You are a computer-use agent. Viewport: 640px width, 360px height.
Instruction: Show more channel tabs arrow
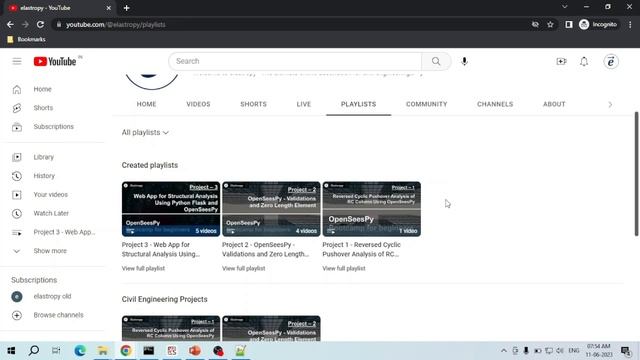click(x=610, y=104)
